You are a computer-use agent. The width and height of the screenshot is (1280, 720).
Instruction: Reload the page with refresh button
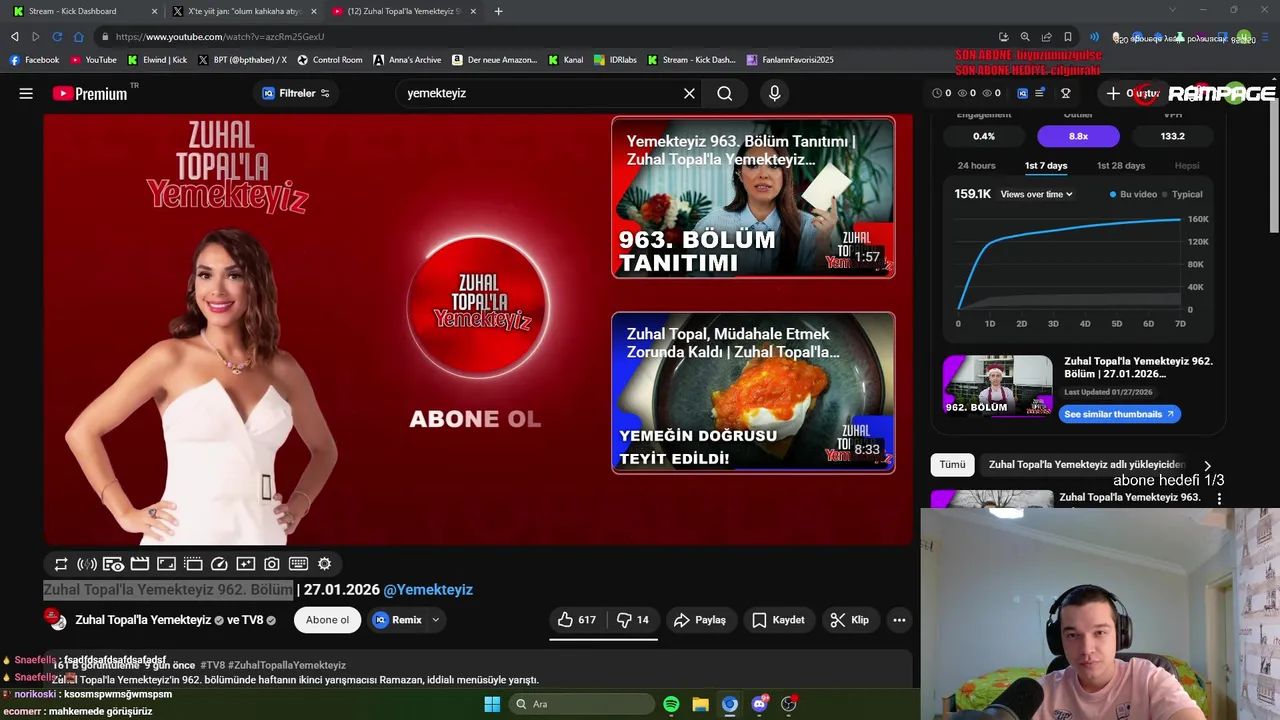click(x=57, y=37)
